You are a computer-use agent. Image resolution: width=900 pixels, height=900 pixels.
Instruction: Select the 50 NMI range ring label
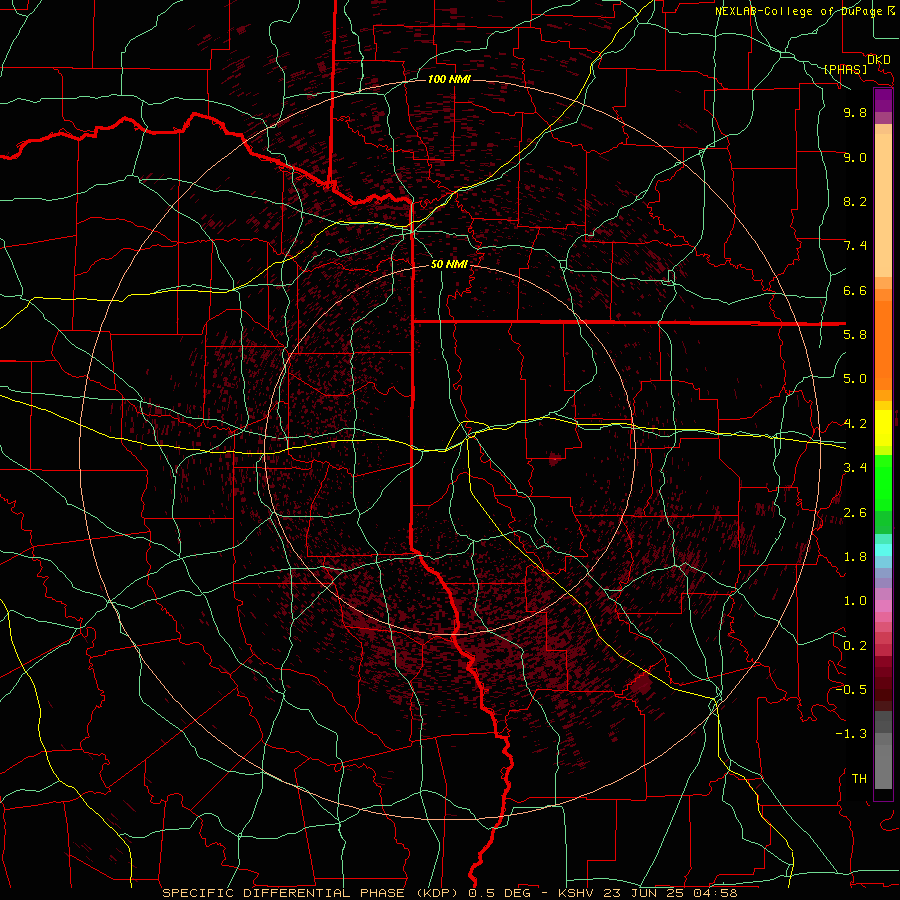(x=449, y=264)
